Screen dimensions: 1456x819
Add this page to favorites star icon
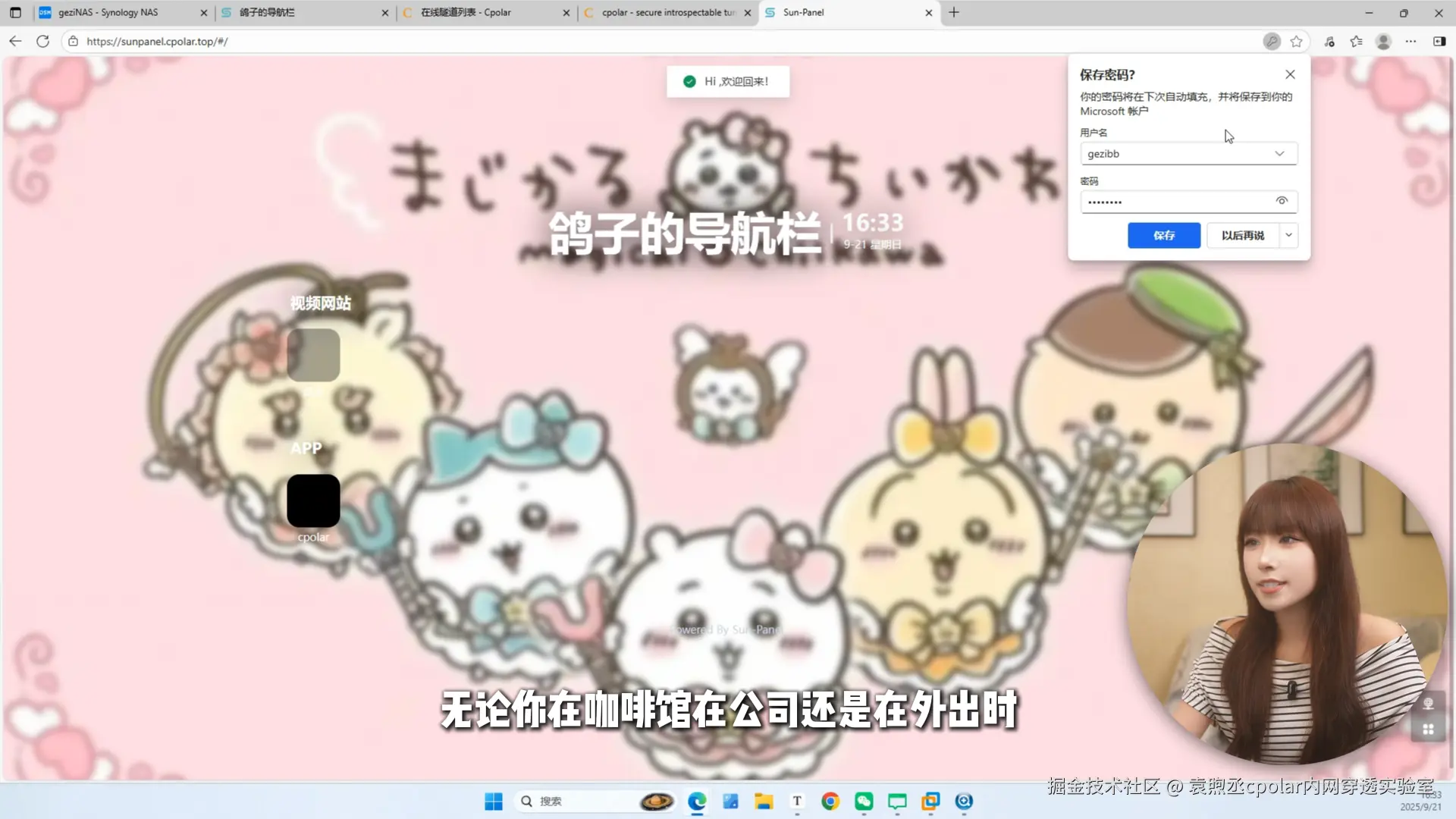tap(1297, 42)
